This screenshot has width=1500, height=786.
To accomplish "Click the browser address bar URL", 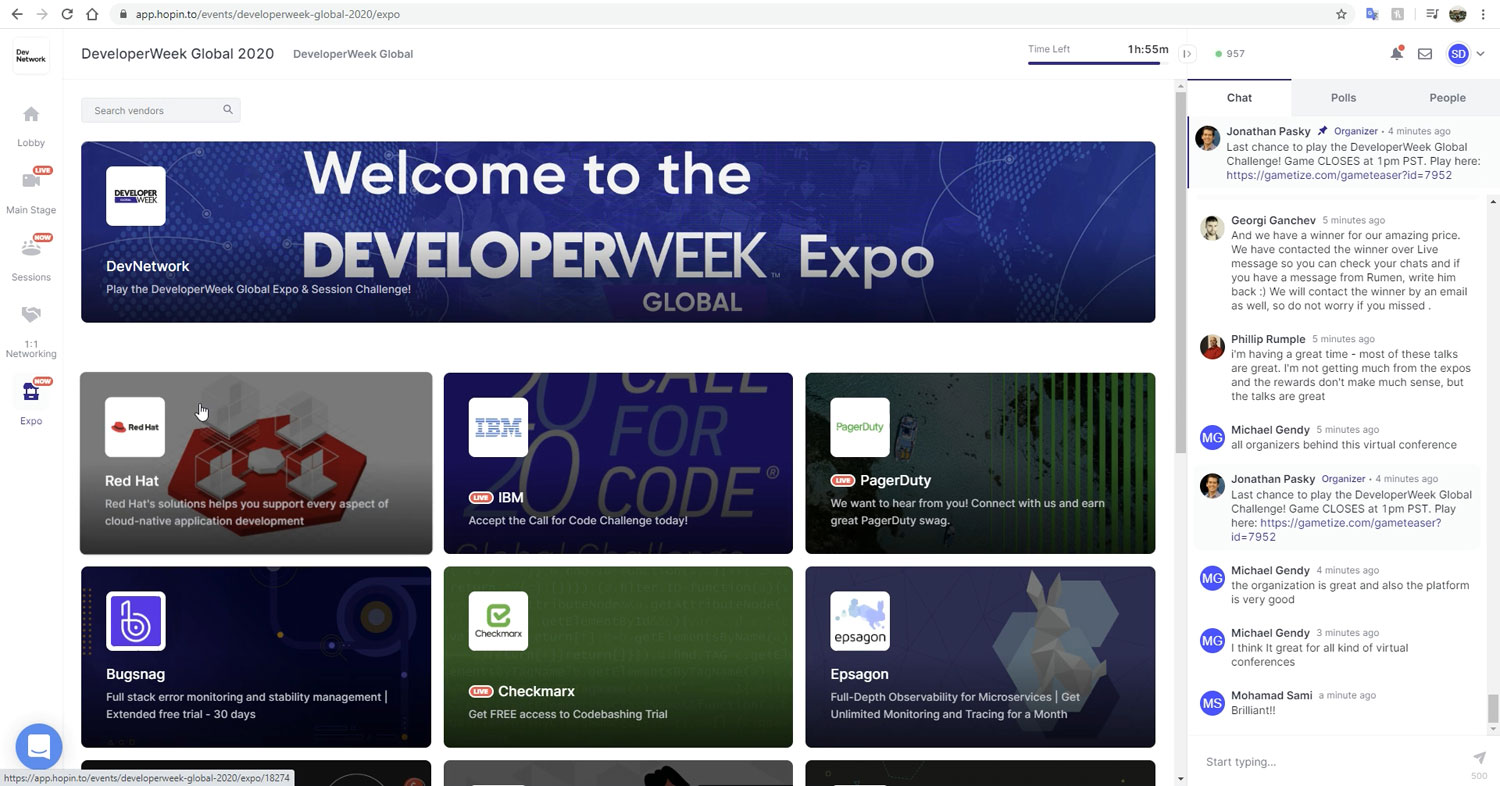I will [x=269, y=14].
